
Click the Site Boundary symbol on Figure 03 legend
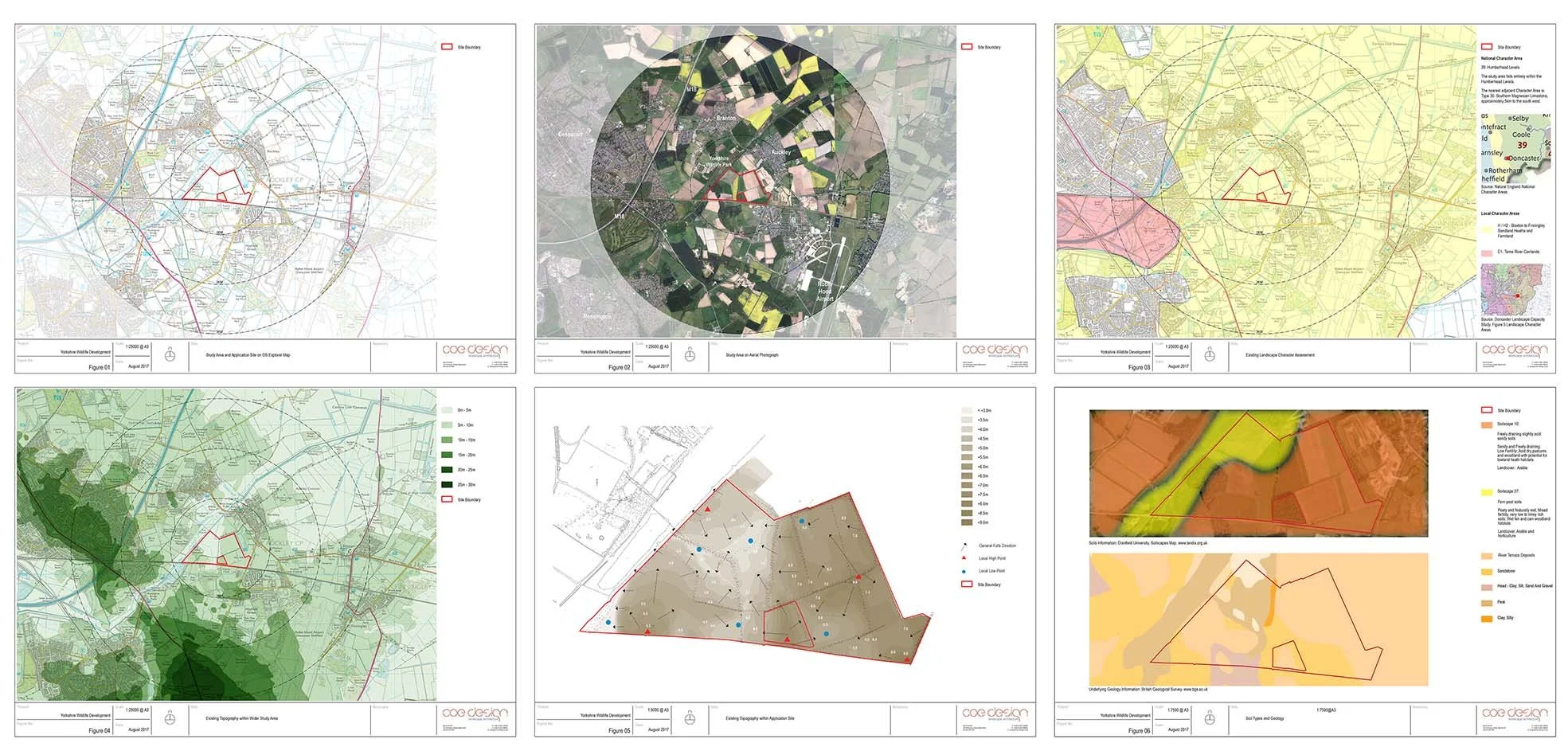pos(1487,45)
